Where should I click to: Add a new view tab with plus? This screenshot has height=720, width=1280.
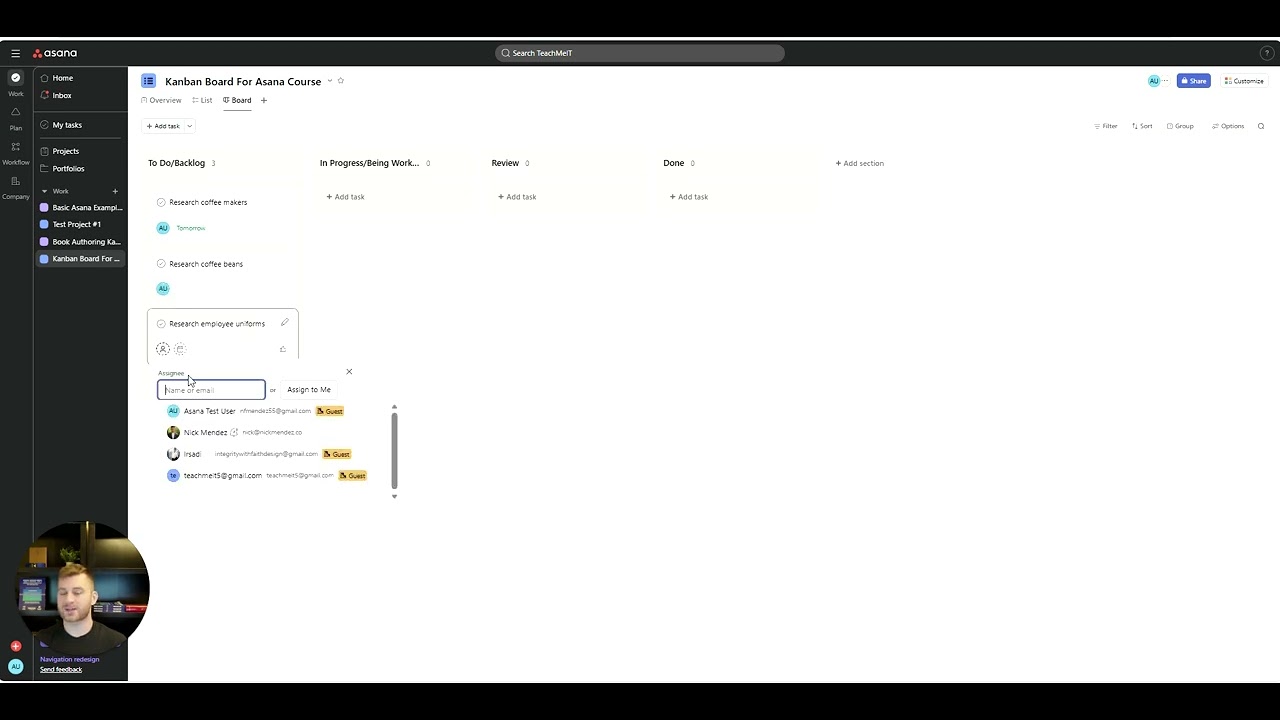264,100
